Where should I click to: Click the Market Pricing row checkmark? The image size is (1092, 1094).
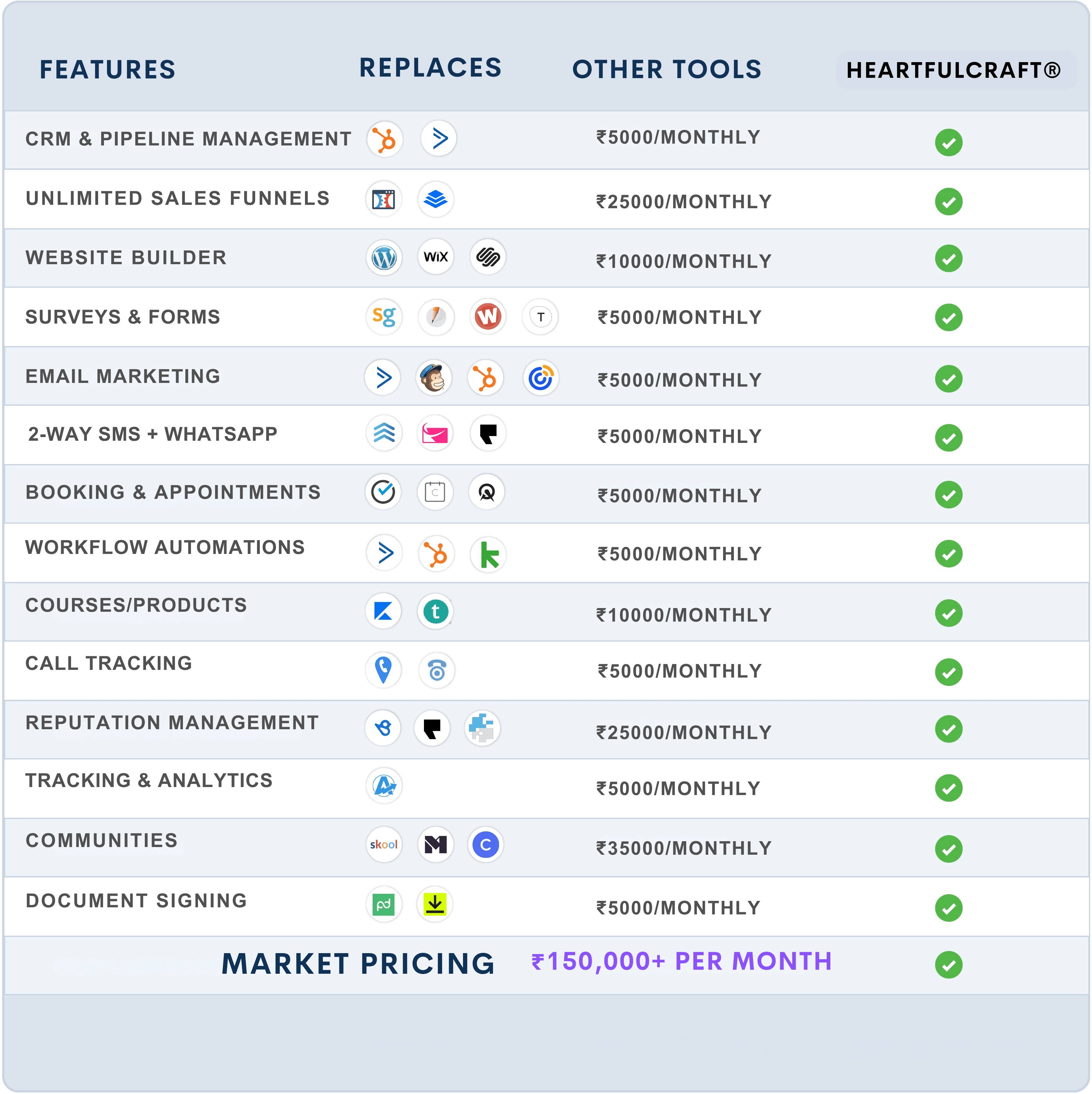948,964
